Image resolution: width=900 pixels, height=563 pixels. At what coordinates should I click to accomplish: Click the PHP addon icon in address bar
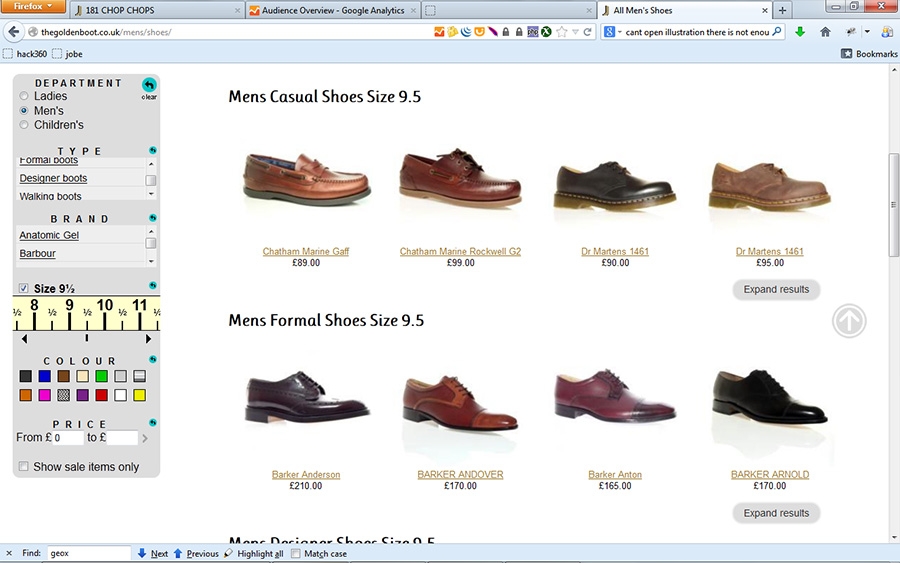coord(533,32)
